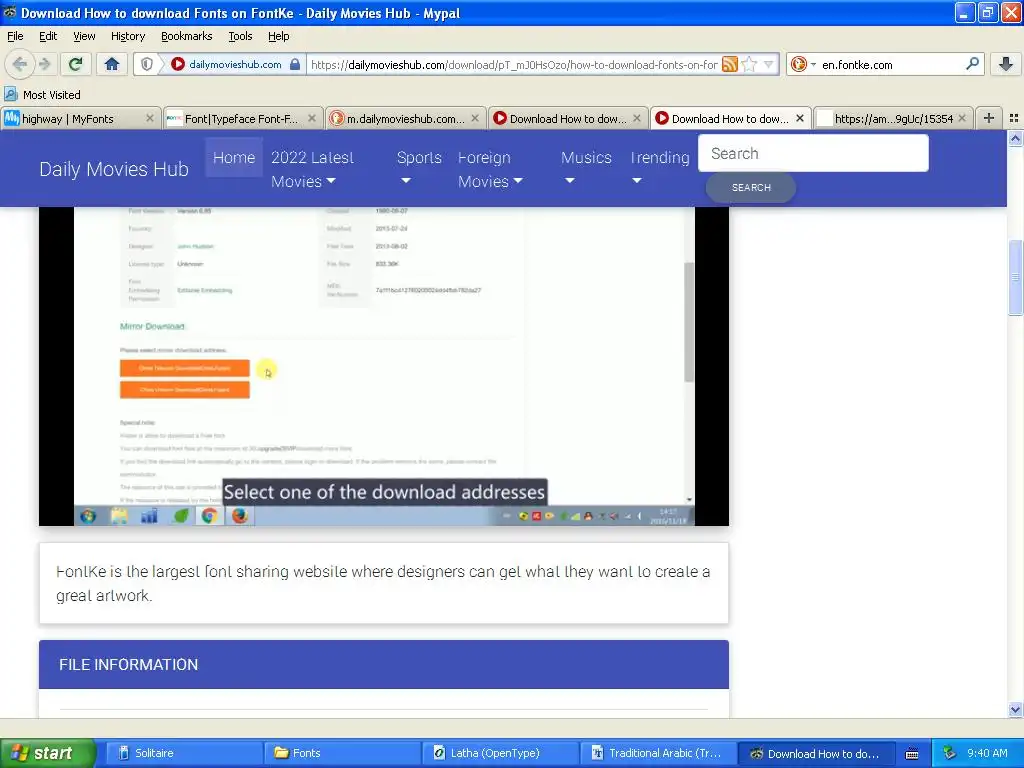Screen dimensions: 1024x768
Task: Expand the Trending navigation dropdown
Action: click(660, 168)
